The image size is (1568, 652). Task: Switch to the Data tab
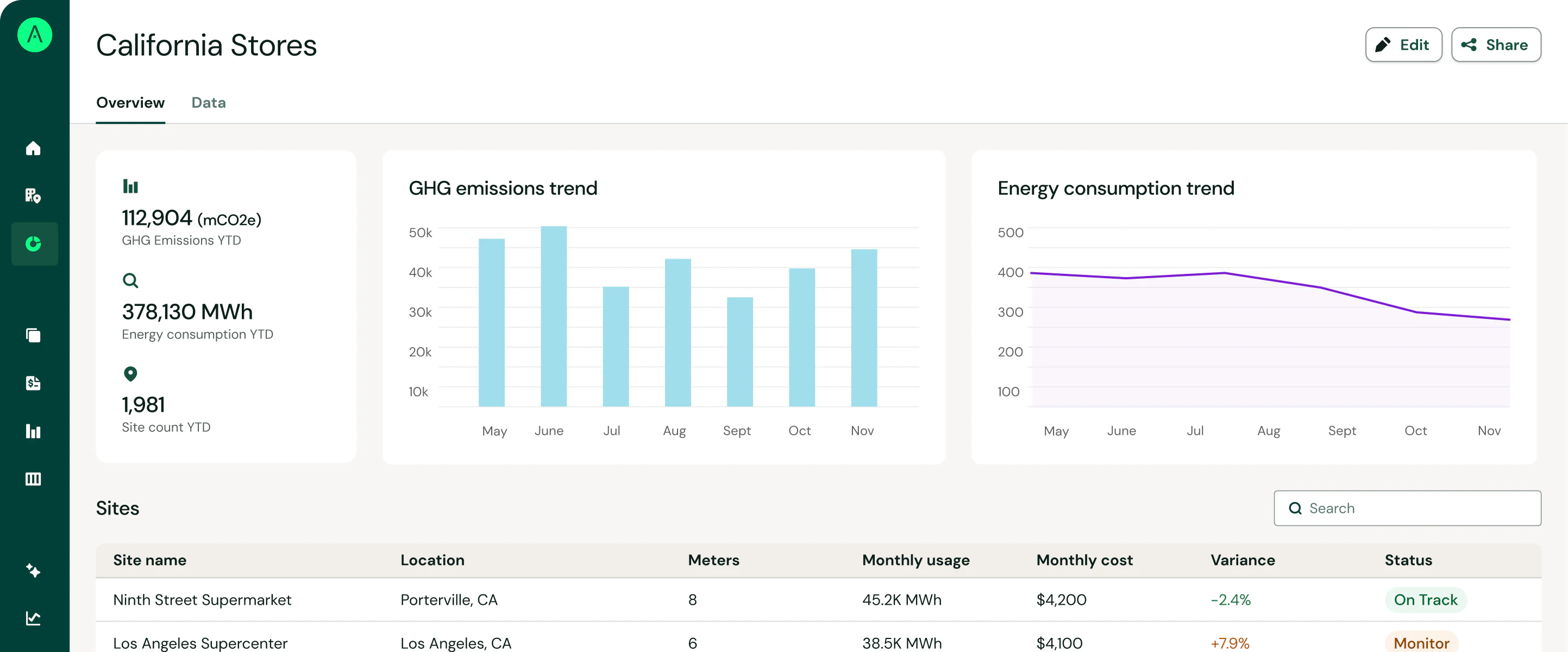pos(209,102)
